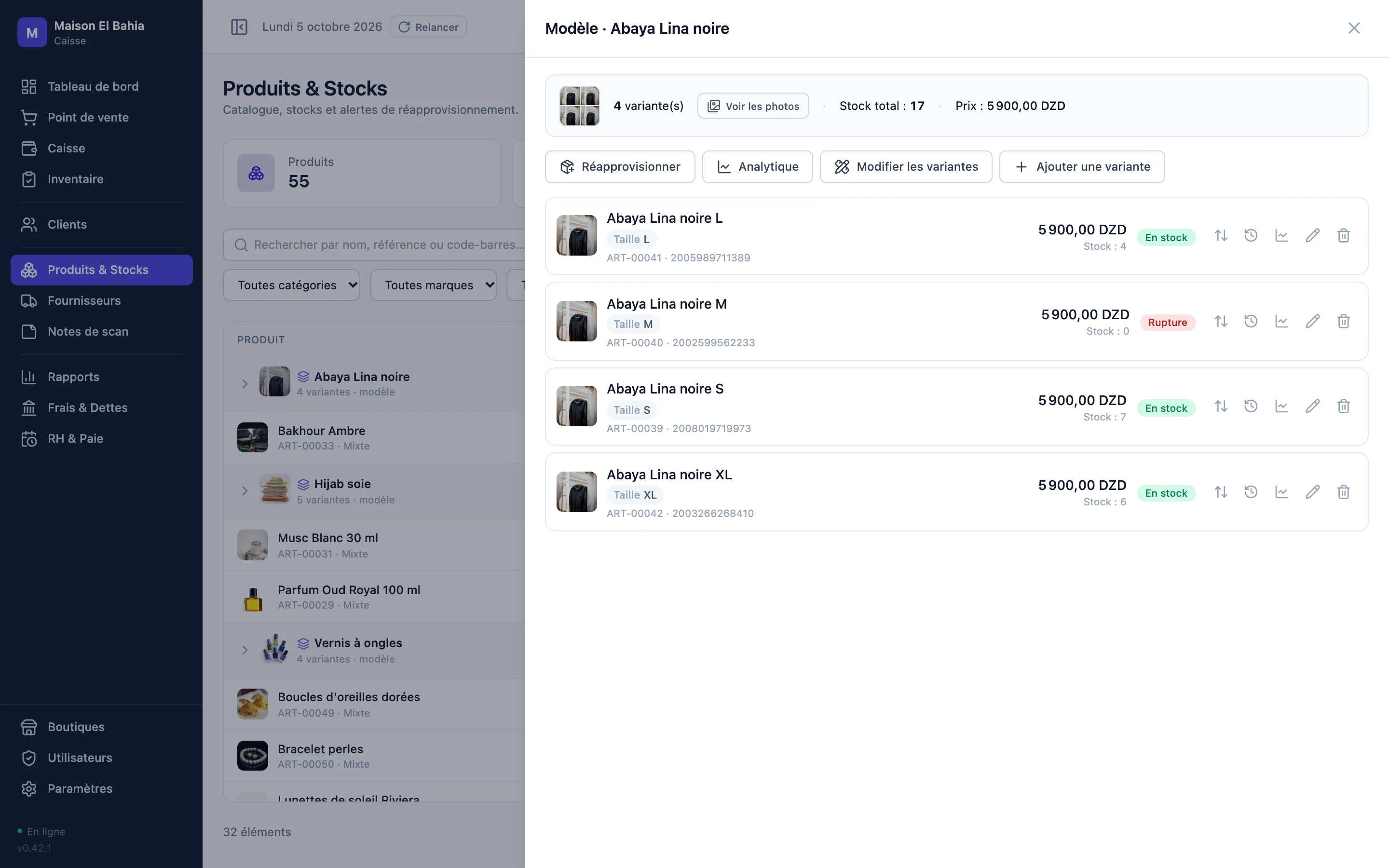Image resolution: width=1389 pixels, height=868 pixels.
Task: Click Ajouter une variante button
Action: click(x=1082, y=167)
